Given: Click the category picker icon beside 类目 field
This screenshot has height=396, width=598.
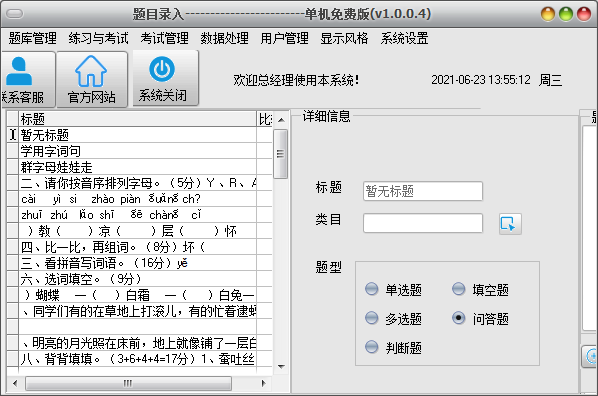Looking at the screenshot, I should pos(510,224).
